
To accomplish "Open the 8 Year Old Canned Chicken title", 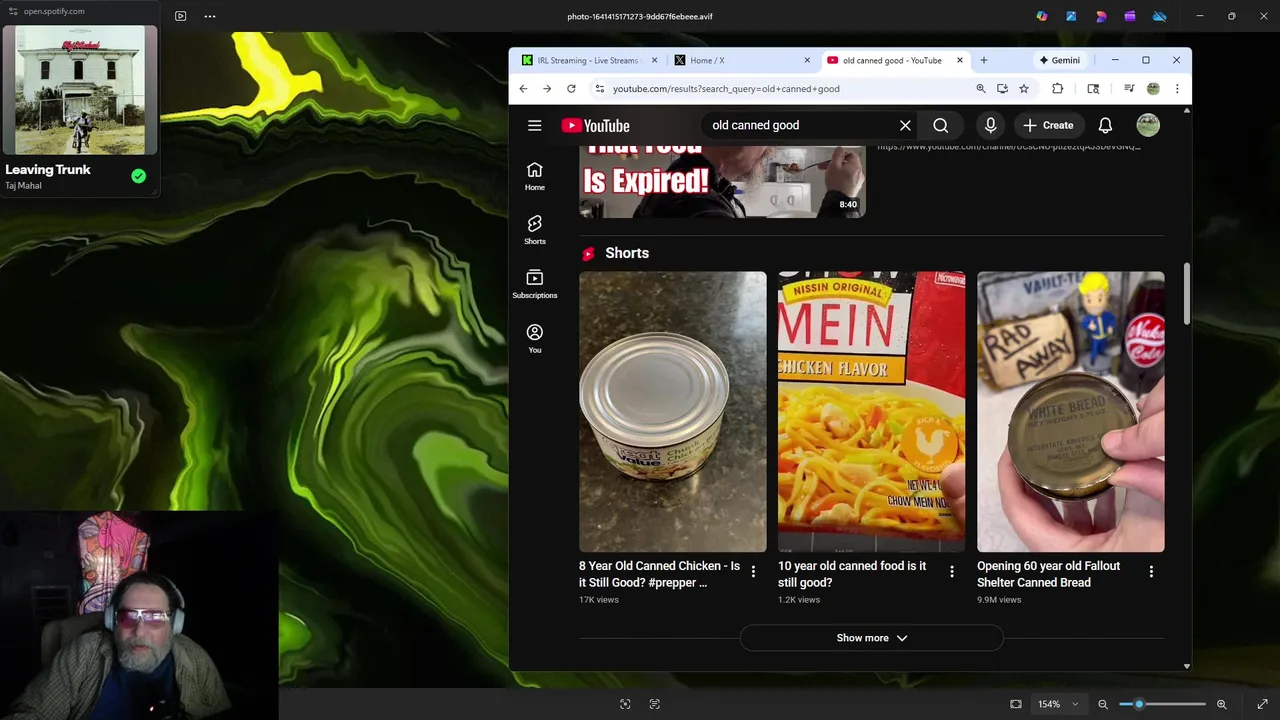I will (x=659, y=574).
